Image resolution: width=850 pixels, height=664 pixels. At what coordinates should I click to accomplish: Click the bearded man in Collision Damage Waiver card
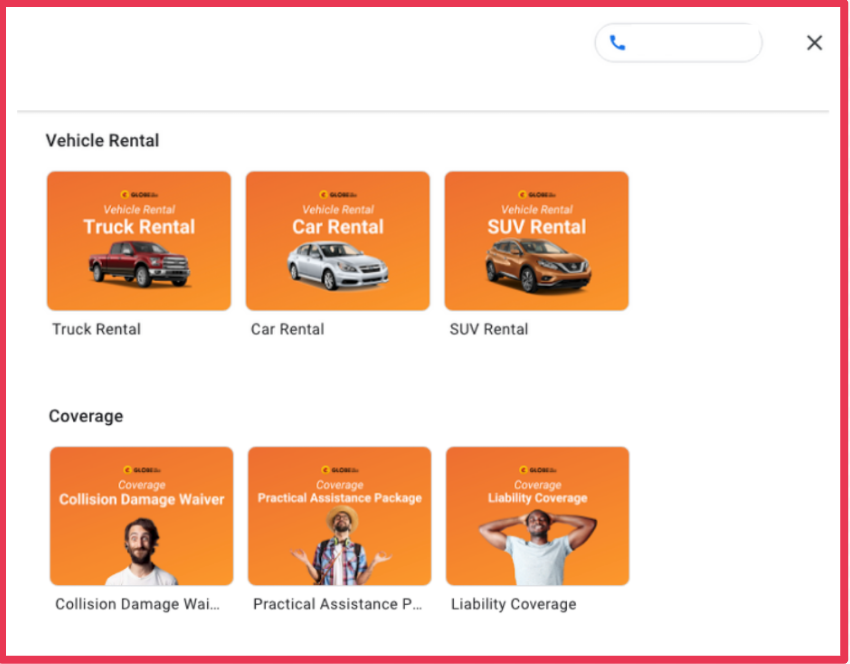[142, 550]
